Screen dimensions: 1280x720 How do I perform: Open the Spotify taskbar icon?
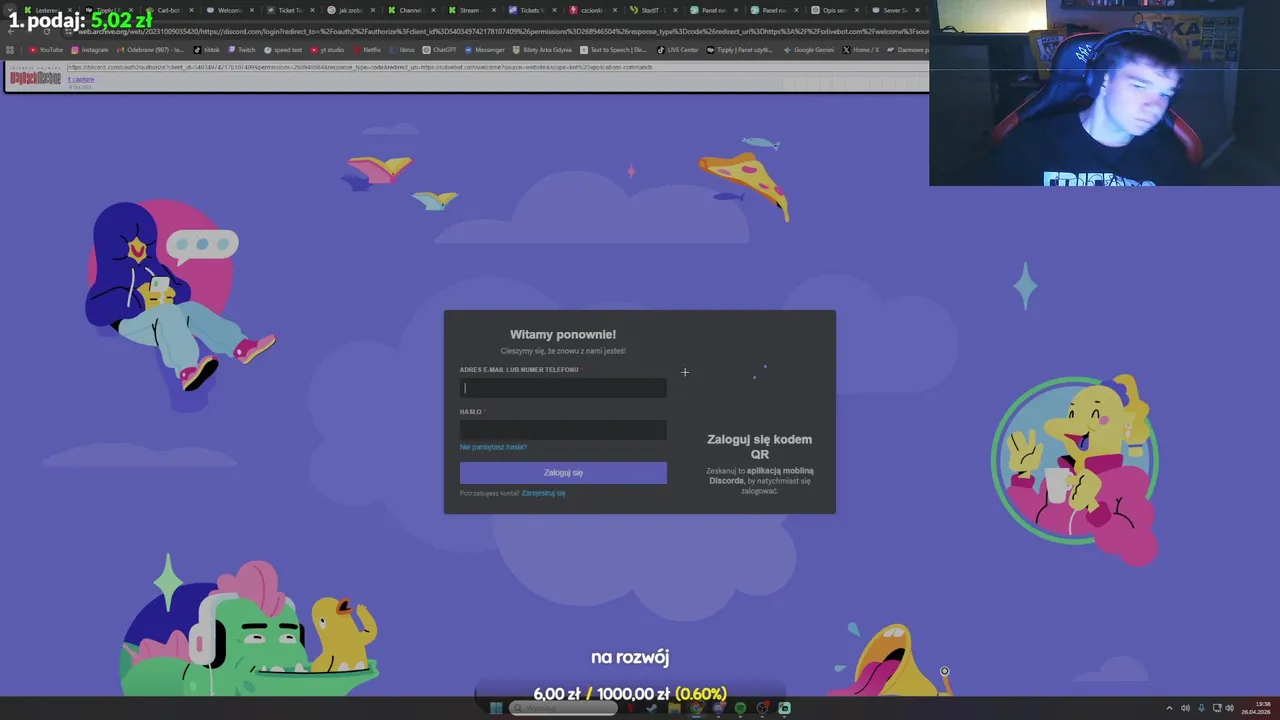point(740,708)
